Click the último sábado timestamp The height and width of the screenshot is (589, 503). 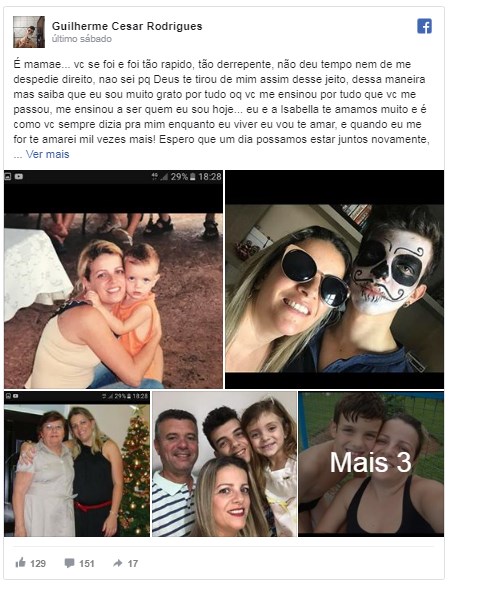[x=82, y=39]
